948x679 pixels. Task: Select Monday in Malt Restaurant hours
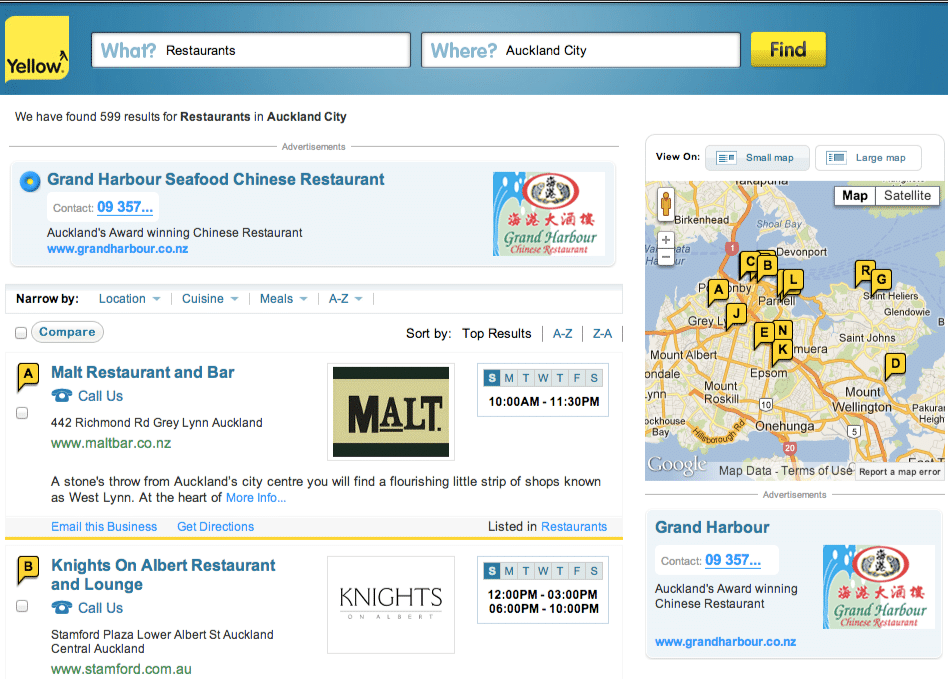[x=509, y=378]
